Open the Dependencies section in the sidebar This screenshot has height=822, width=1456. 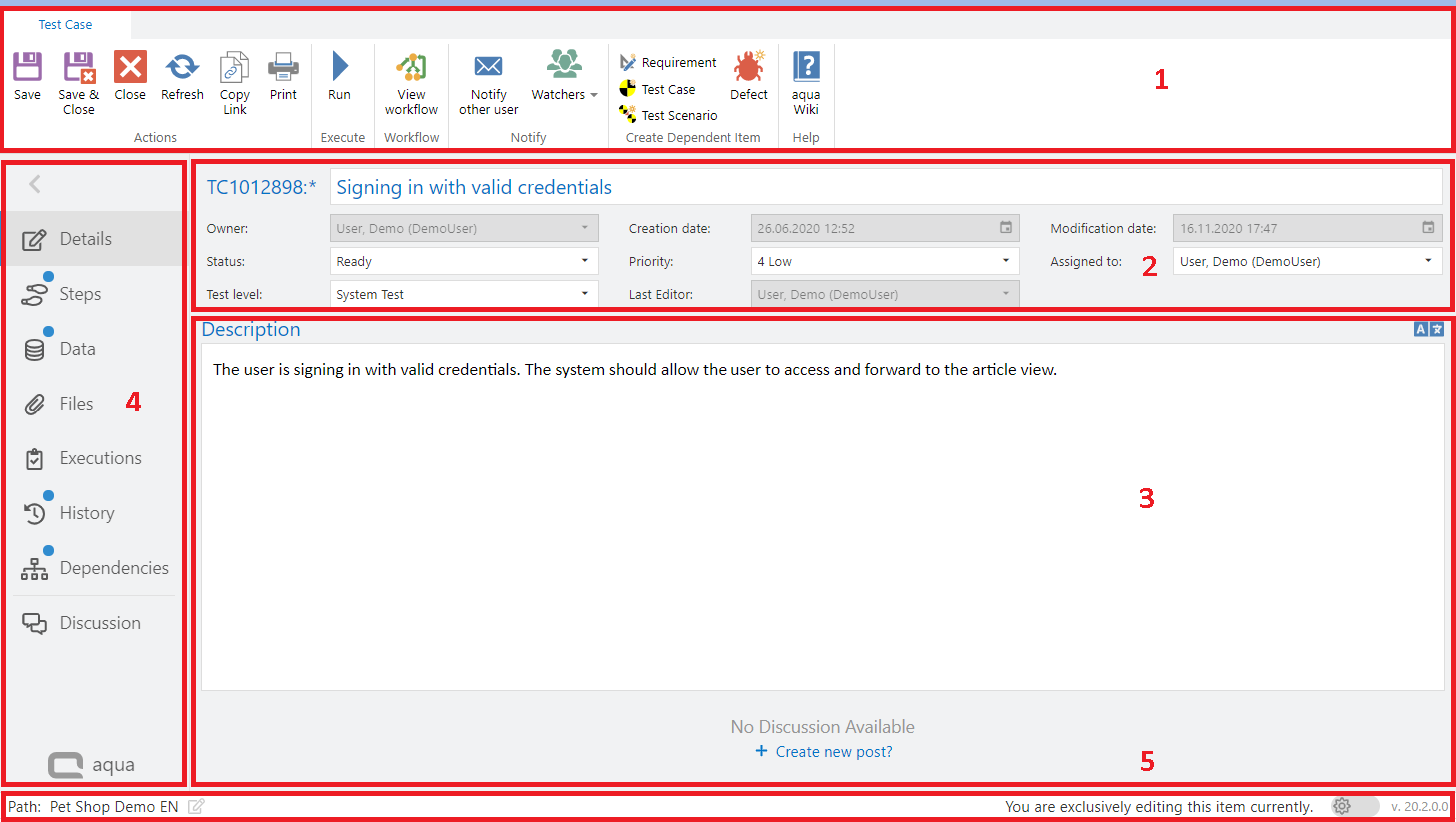tap(113, 568)
